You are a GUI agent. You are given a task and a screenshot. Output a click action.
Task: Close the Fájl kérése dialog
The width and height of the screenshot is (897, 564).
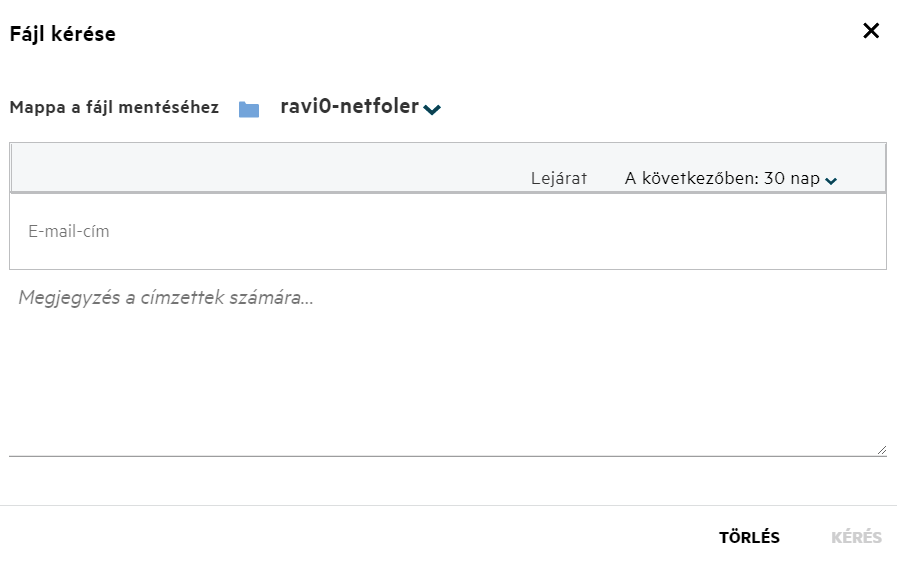tap(871, 31)
